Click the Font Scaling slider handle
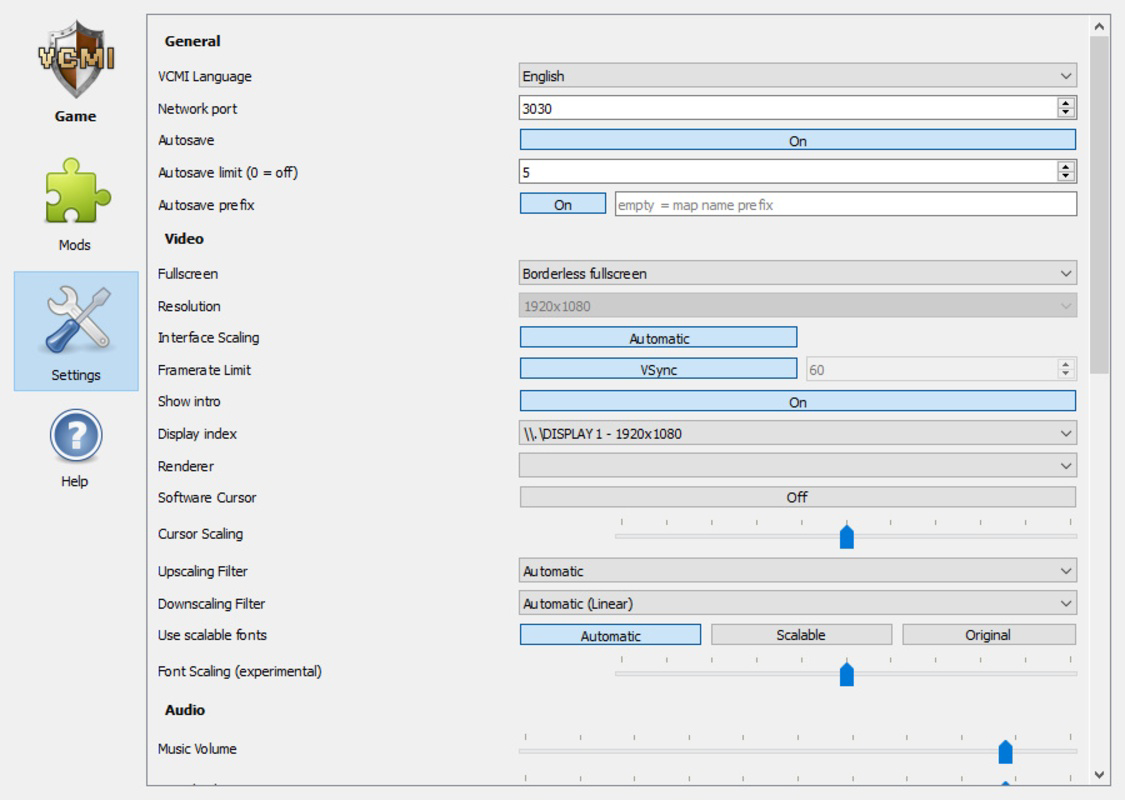Screen dimensions: 1125x800 (847, 674)
